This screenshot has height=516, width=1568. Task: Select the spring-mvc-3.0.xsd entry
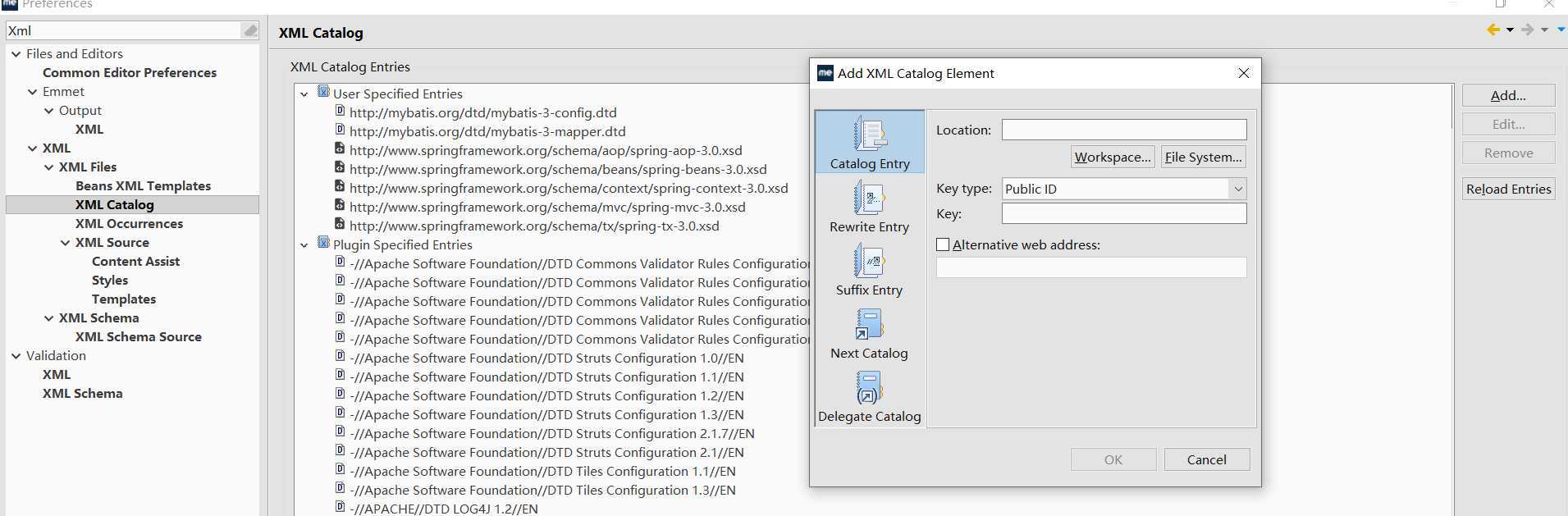tap(547, 207)
